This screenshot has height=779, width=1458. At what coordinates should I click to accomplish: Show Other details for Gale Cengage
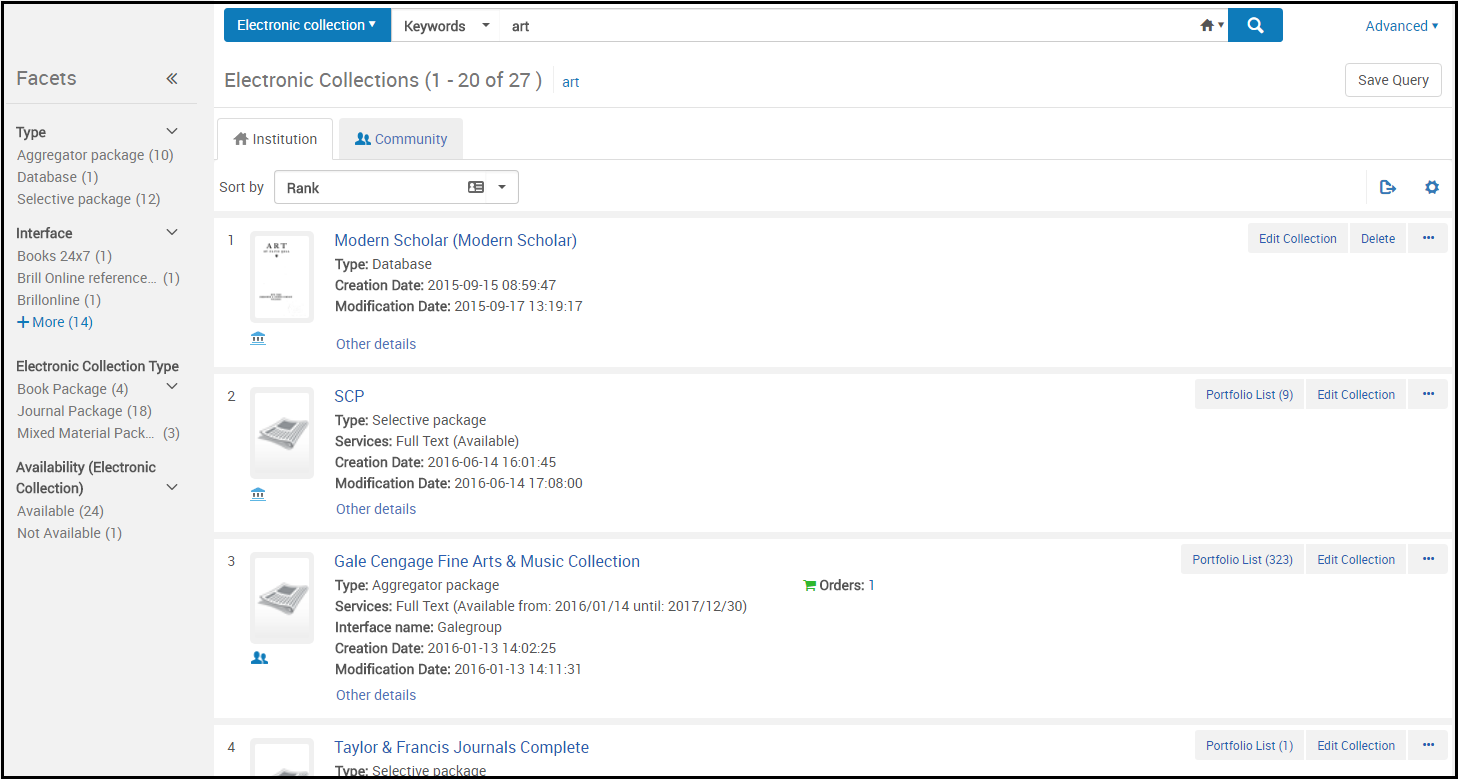(376, 695)
